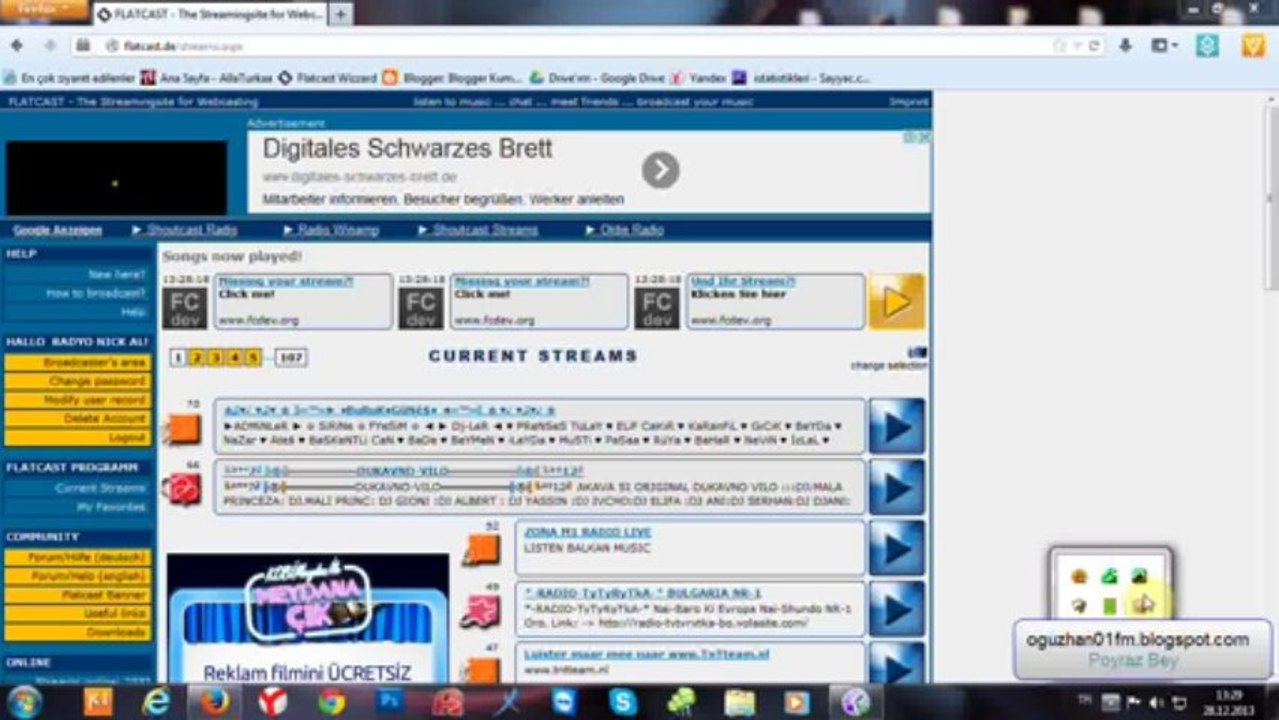Viewport: 1279px width, 720px height.
Task: Open Downloads in Community section
Action: coord(77,633)
